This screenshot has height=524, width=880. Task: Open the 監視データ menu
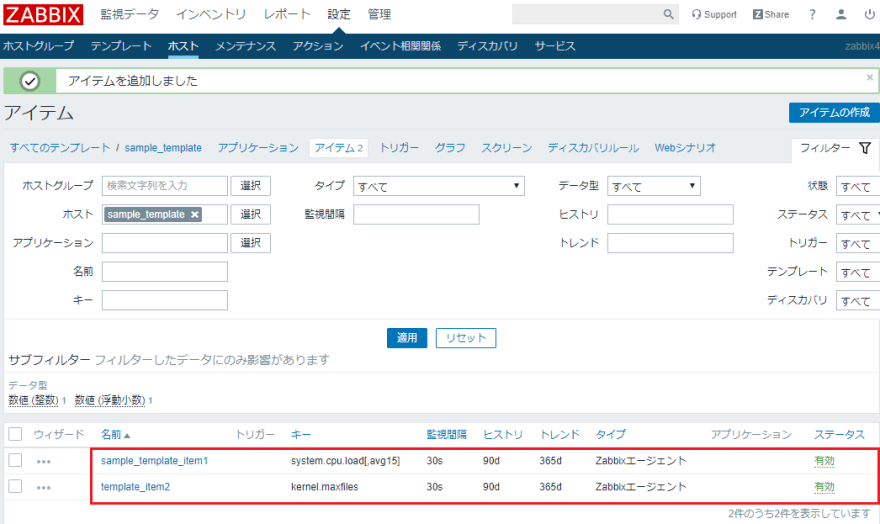pyautogui.click(x=129, y=15)
